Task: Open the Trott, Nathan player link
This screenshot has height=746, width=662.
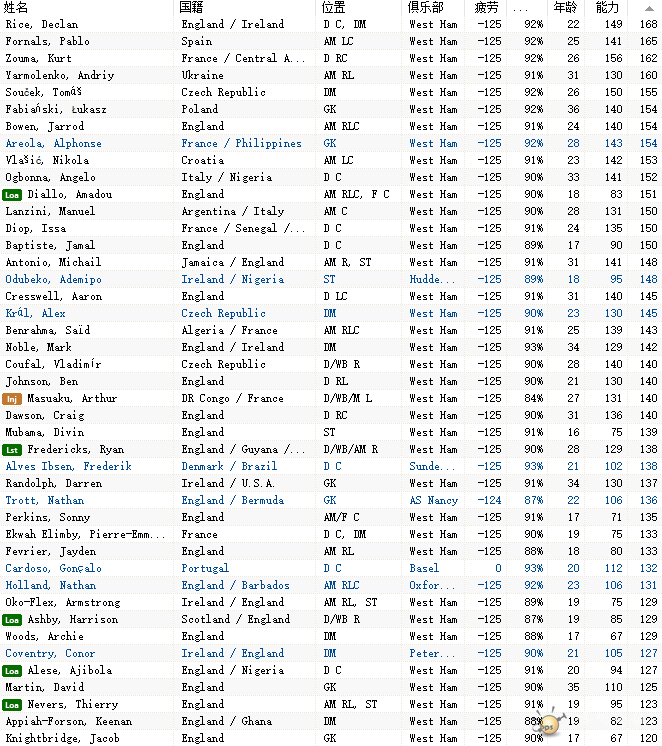Action: [x=44, y=501]
